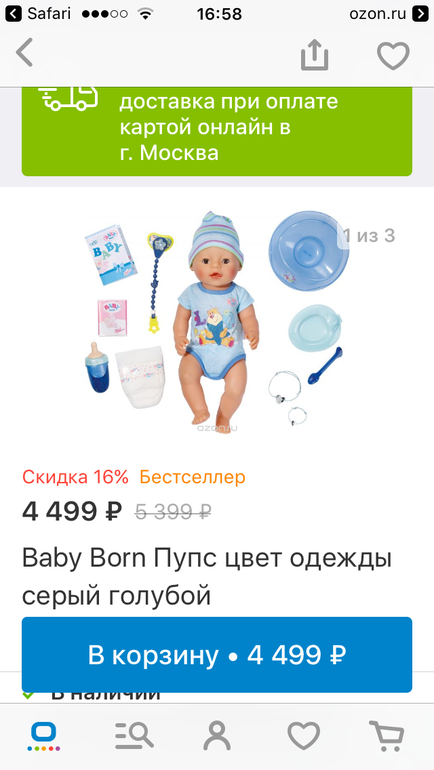This screenshot has height=770, width=434.
Task: Open the Ozon home tab icon
Action: click(44, 737)
